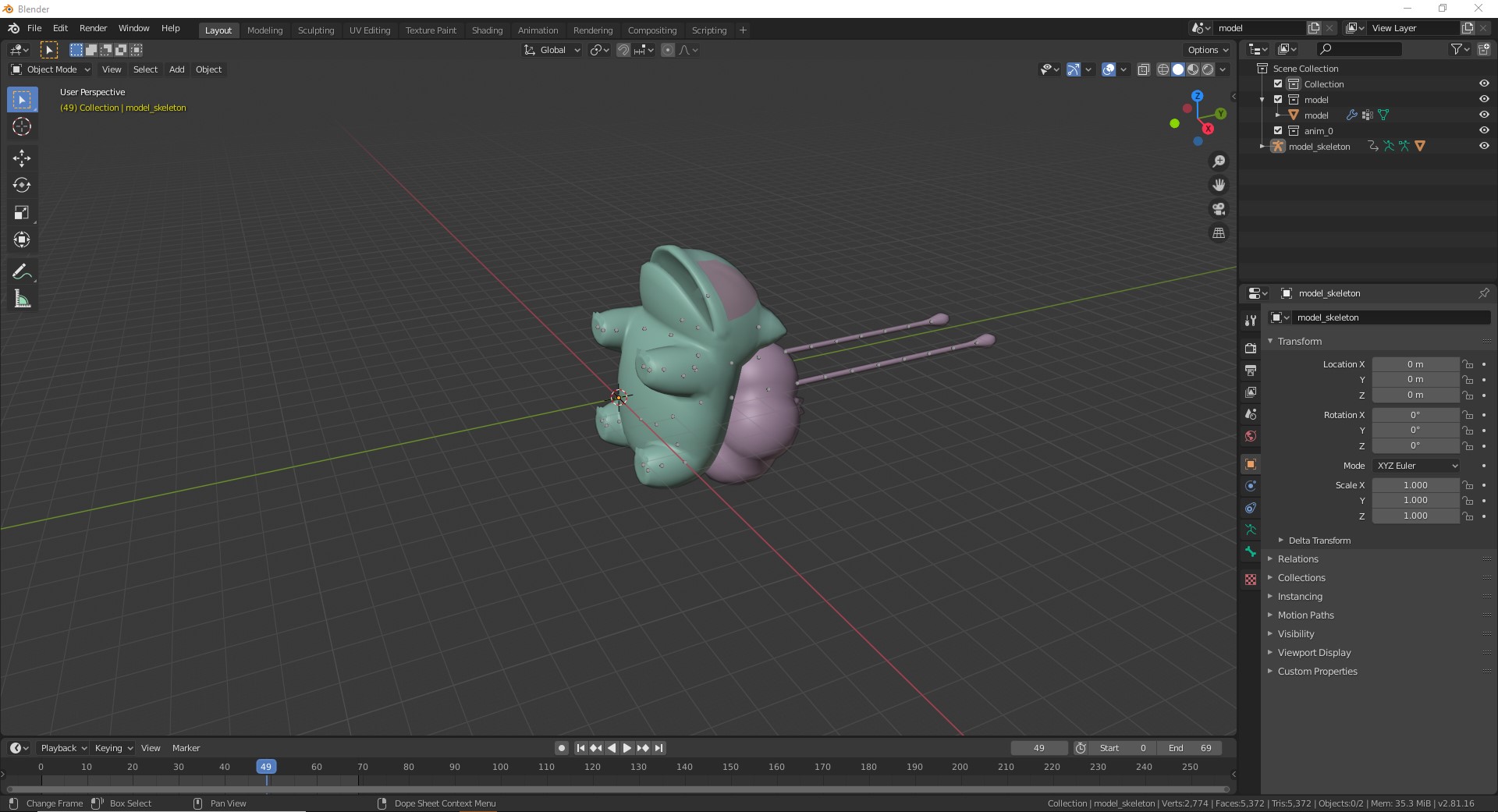The height and width of the screenshot is (812, 1498).
Task: Activate the Scale tool
Action: [x=22, y=213]
